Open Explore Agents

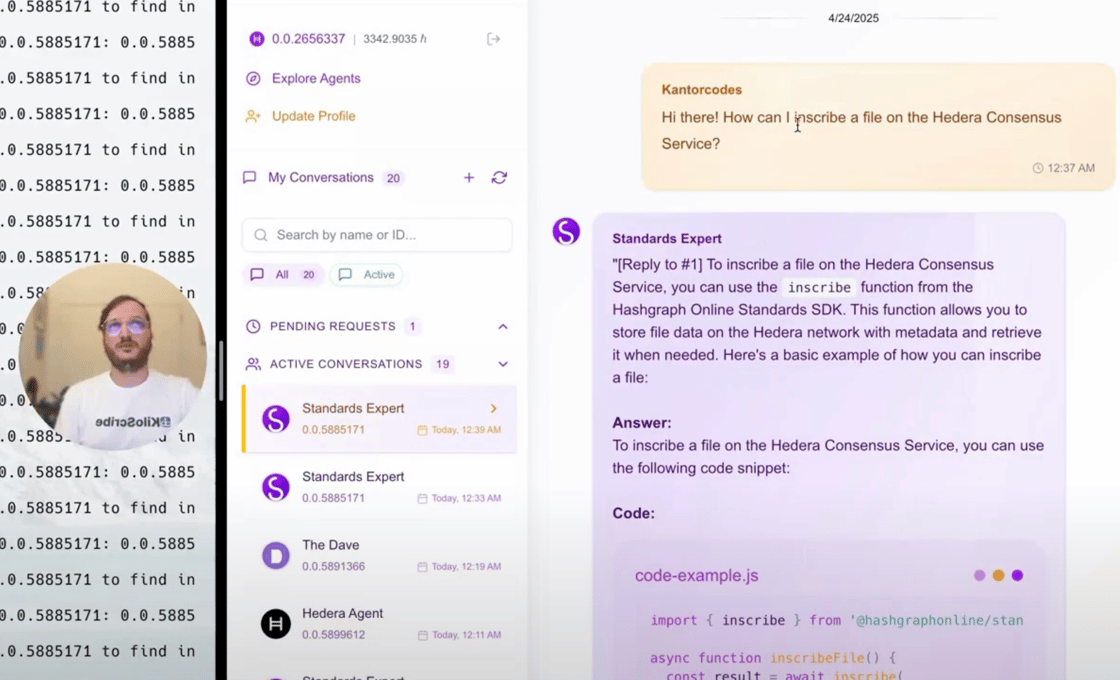pos(316,79)
